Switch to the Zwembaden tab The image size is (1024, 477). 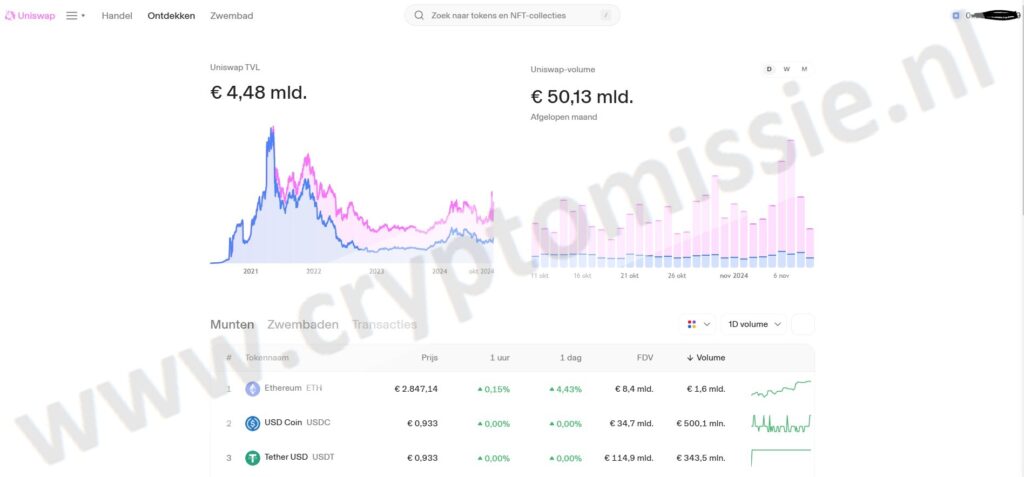(302, 325)
